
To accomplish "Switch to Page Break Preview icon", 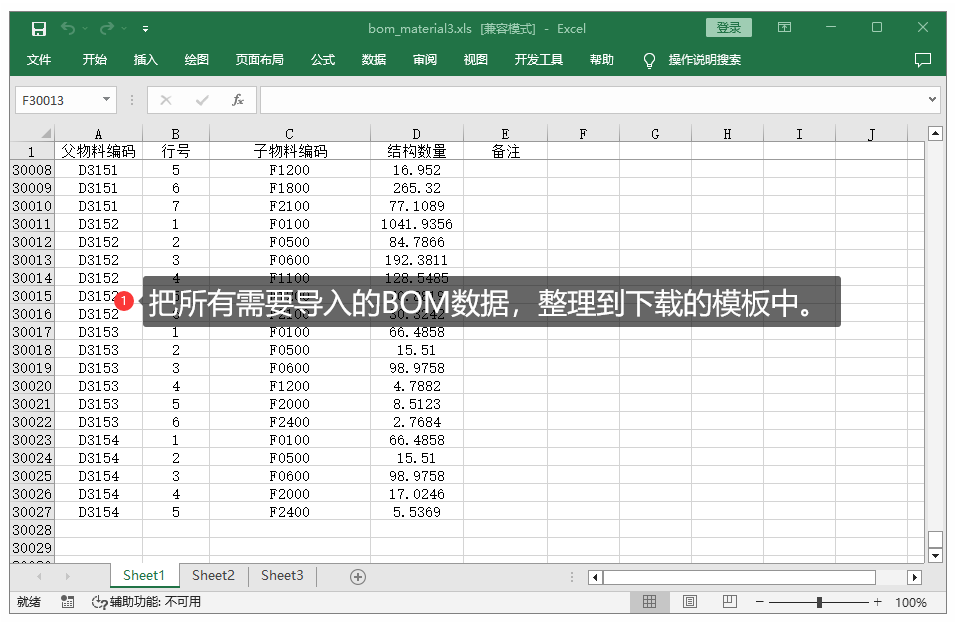I will (729, 602).
